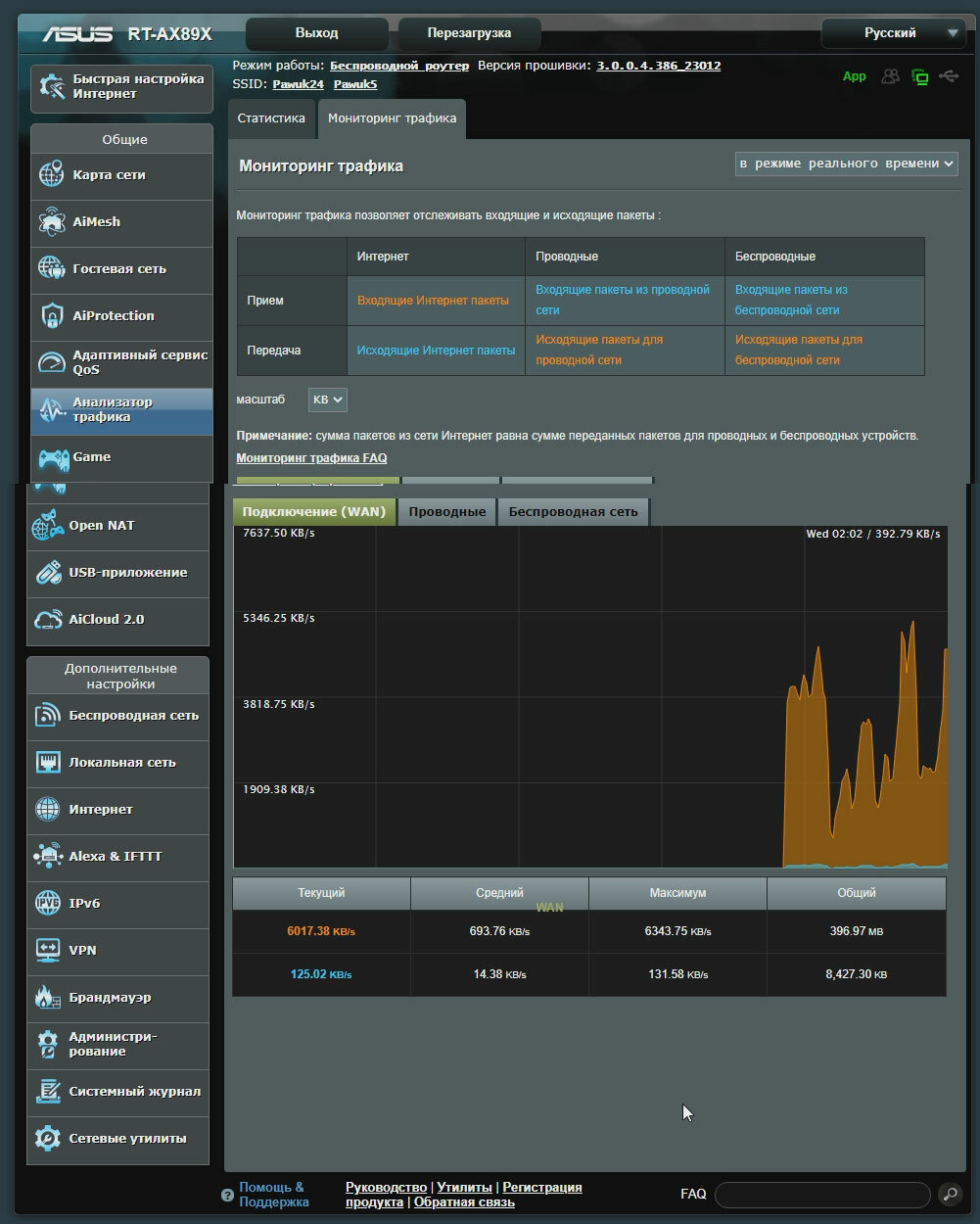Click the Локальная сеть icon
The width and height of the screenshot is (980, 1224).
tap(47, 763)
